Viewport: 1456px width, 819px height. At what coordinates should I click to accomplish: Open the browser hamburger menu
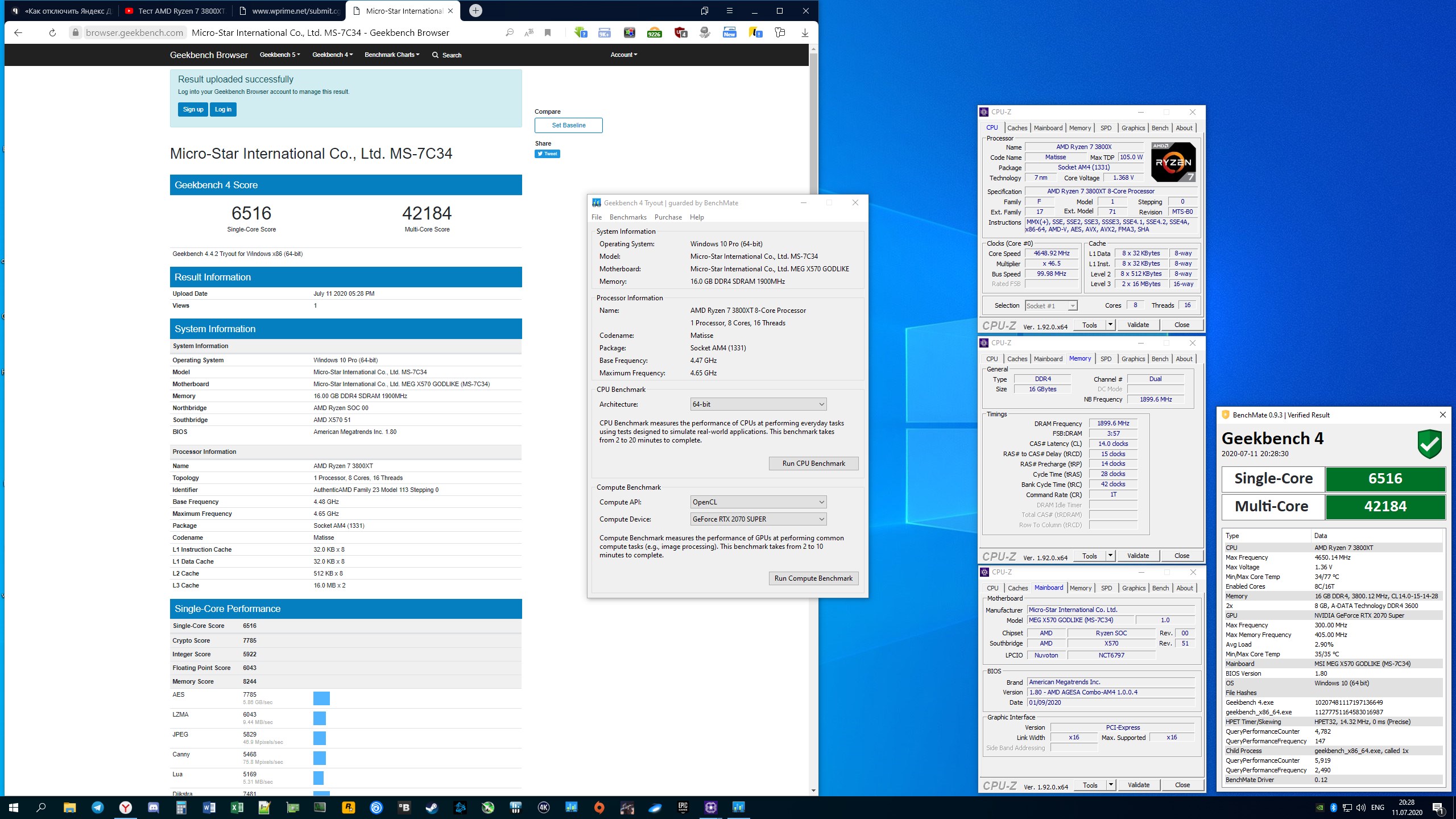[730, 11]
